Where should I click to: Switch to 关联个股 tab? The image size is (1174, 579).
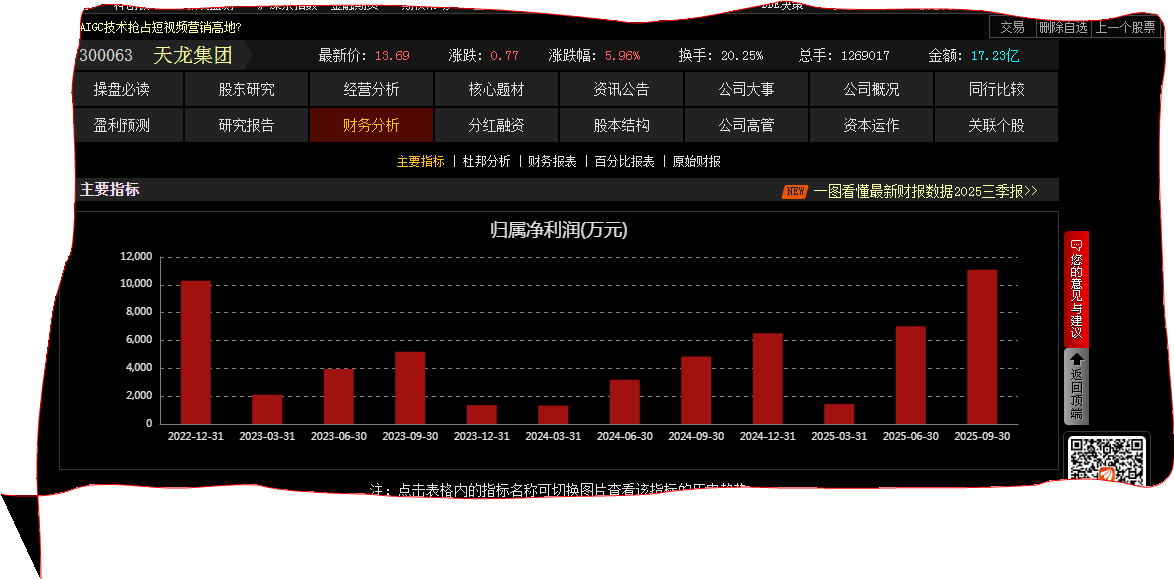(997, 125)
